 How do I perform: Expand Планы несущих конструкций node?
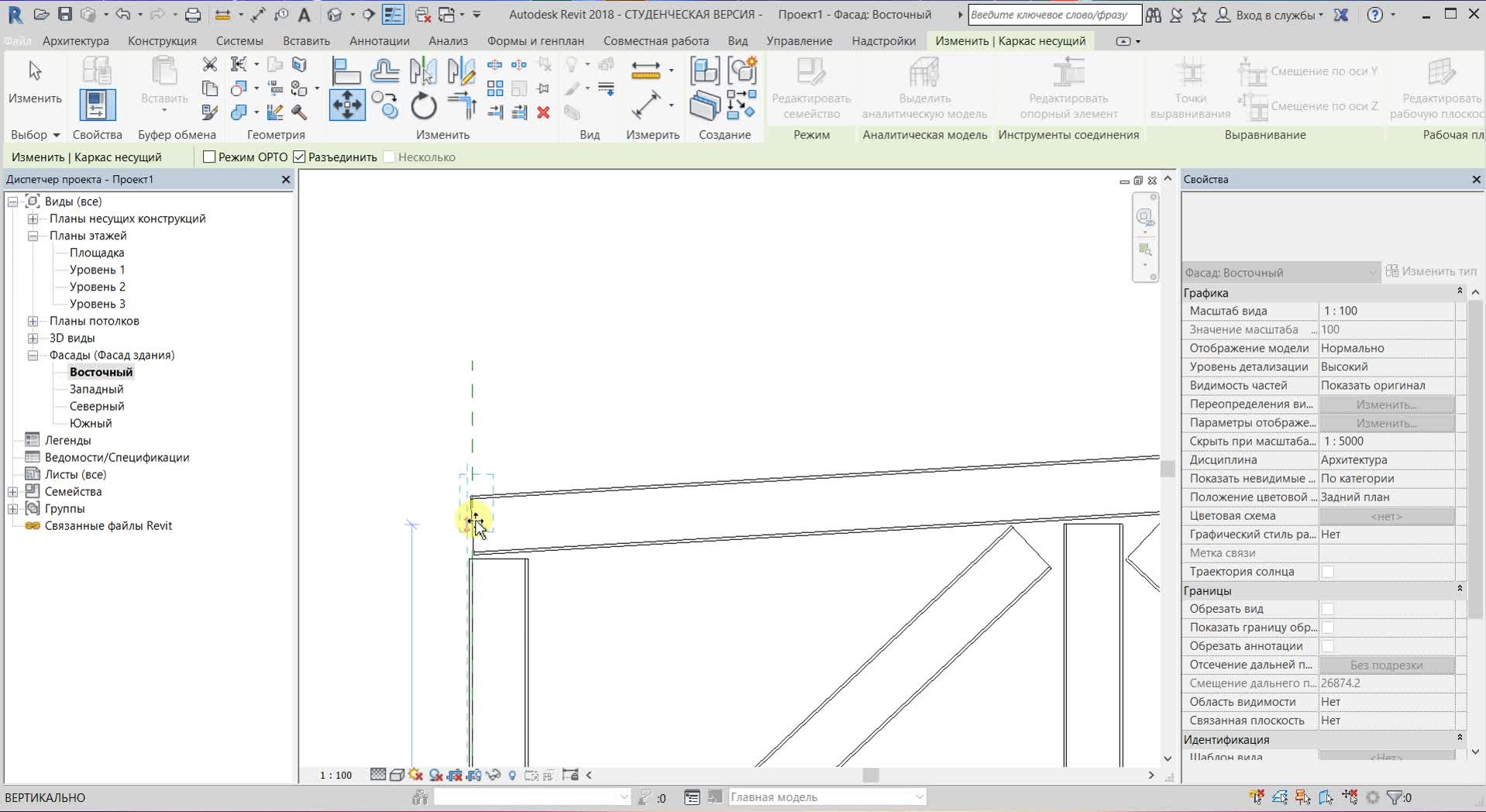[33, 218]
